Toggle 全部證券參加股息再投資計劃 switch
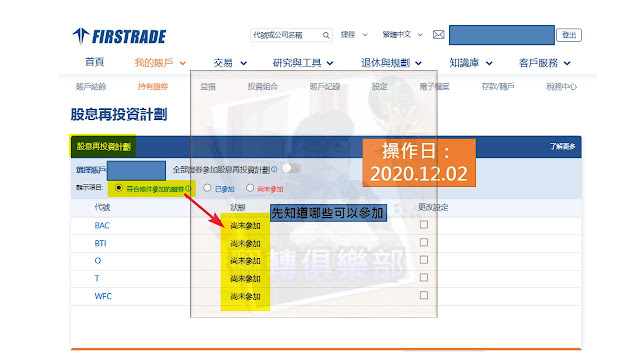Image resolution: width=640 pixels, height=360 pixels. click(291, 168)
